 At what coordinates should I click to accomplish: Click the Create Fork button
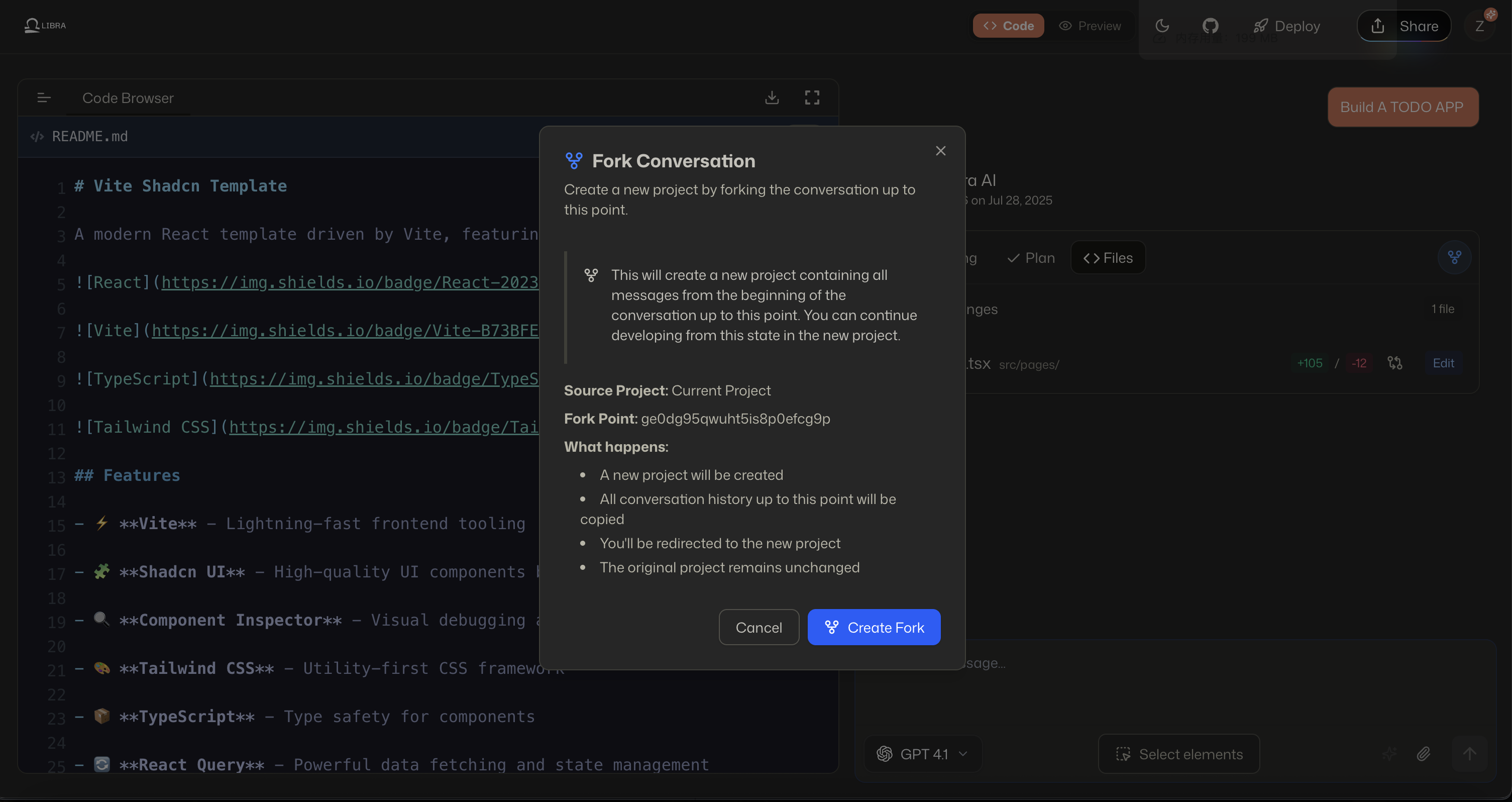click(x=874, y=627)
